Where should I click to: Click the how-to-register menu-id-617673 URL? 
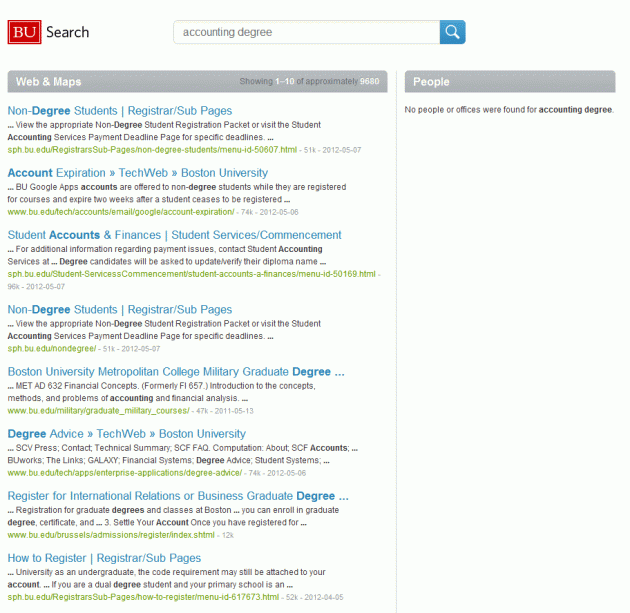tap(143, 597)
